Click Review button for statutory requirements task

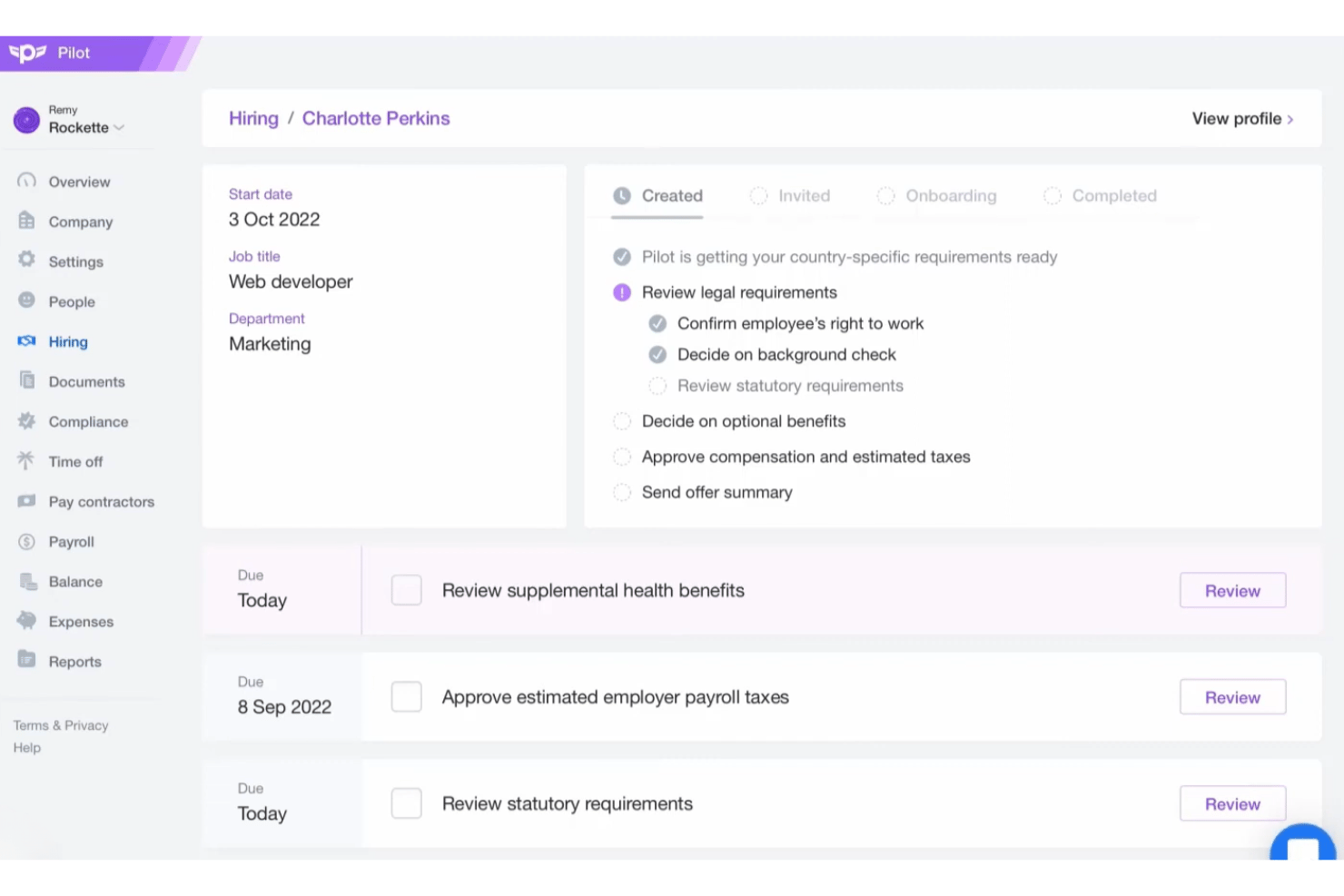click(x=1232, y=804)
